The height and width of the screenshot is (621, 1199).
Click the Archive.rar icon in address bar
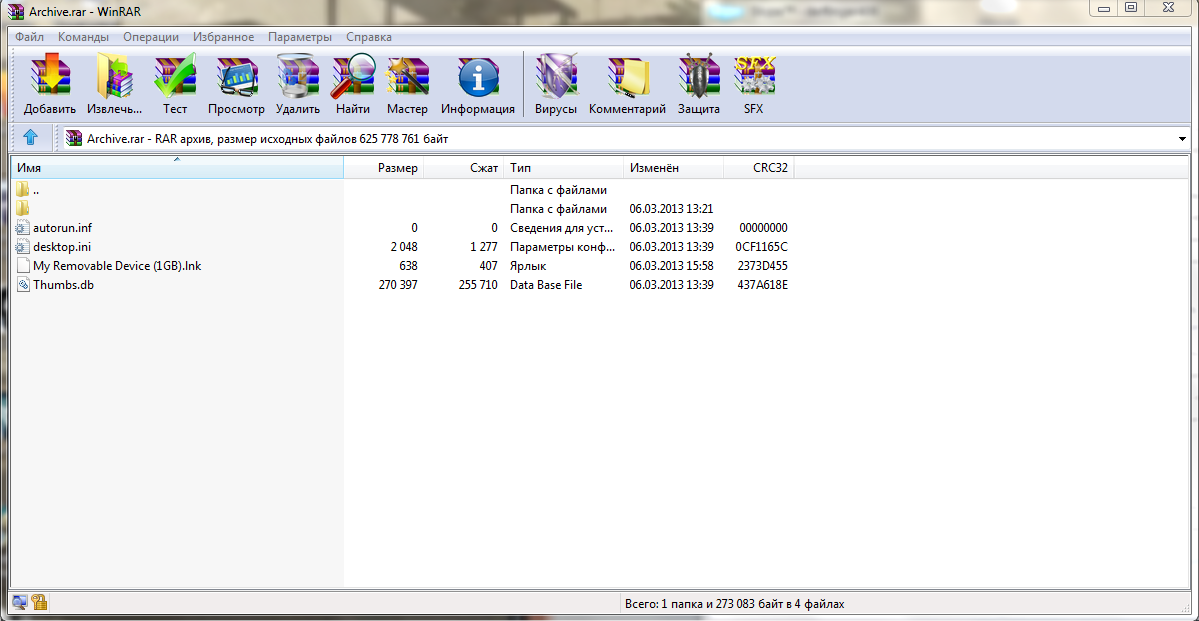[x=74, y=138]
